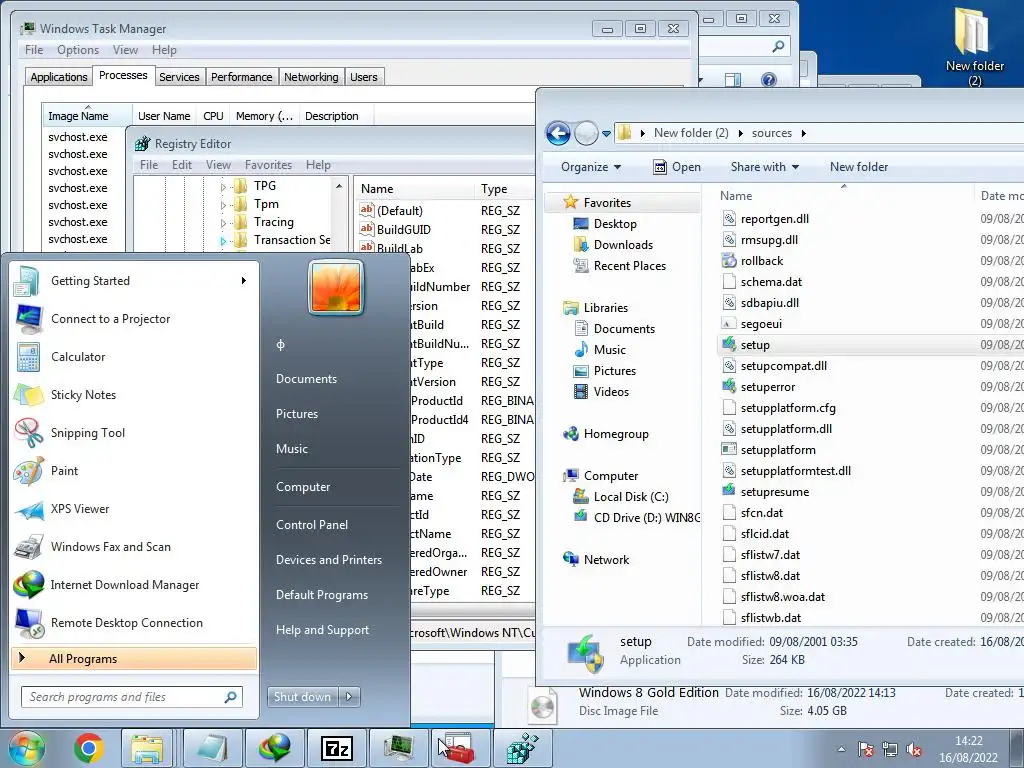Screen dimensions: 1024x768
Task: Click New folder in Explorer toolbar
Action: click(x=859, y=167)
